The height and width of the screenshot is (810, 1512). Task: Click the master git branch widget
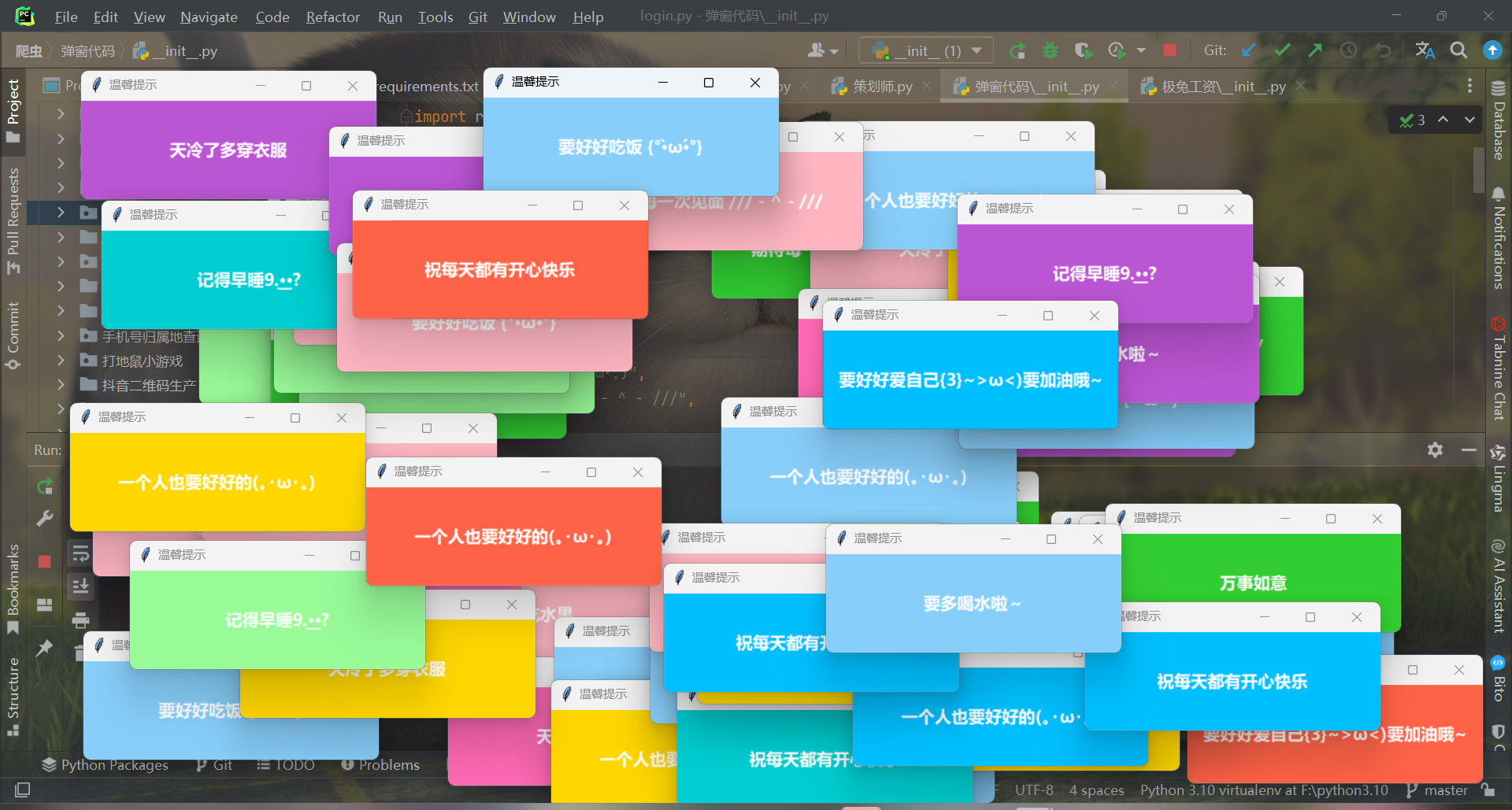1438,790
